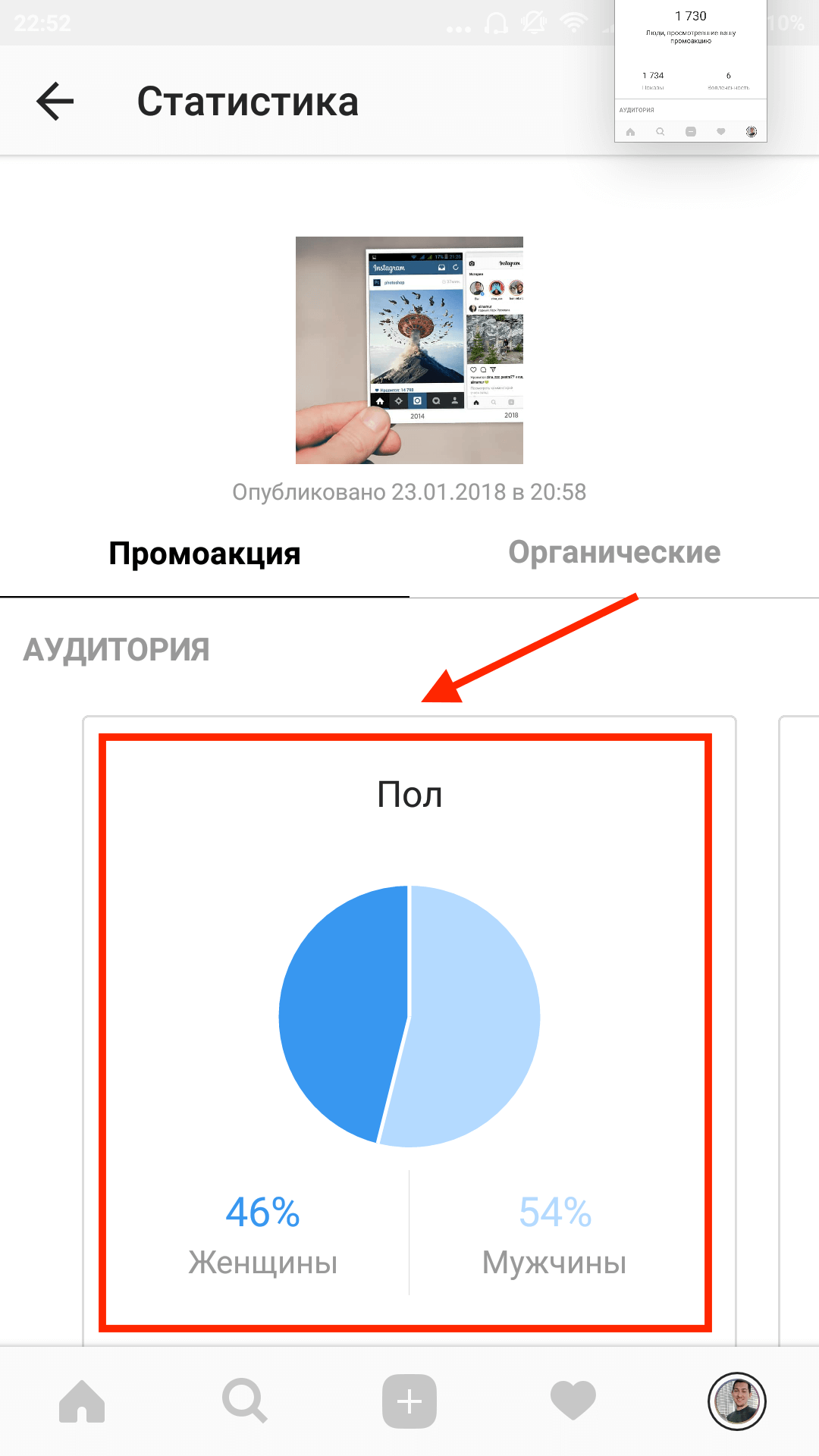Tap the Пол card title
This screenshot has width=819, height=1456.
pos(409,795)
